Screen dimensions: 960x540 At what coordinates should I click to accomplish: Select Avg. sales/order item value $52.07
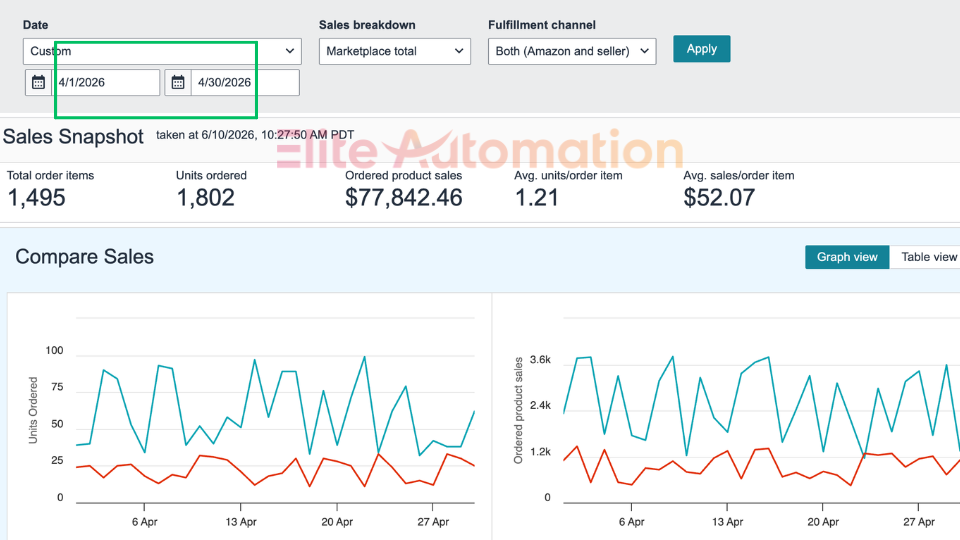(719, 198)
